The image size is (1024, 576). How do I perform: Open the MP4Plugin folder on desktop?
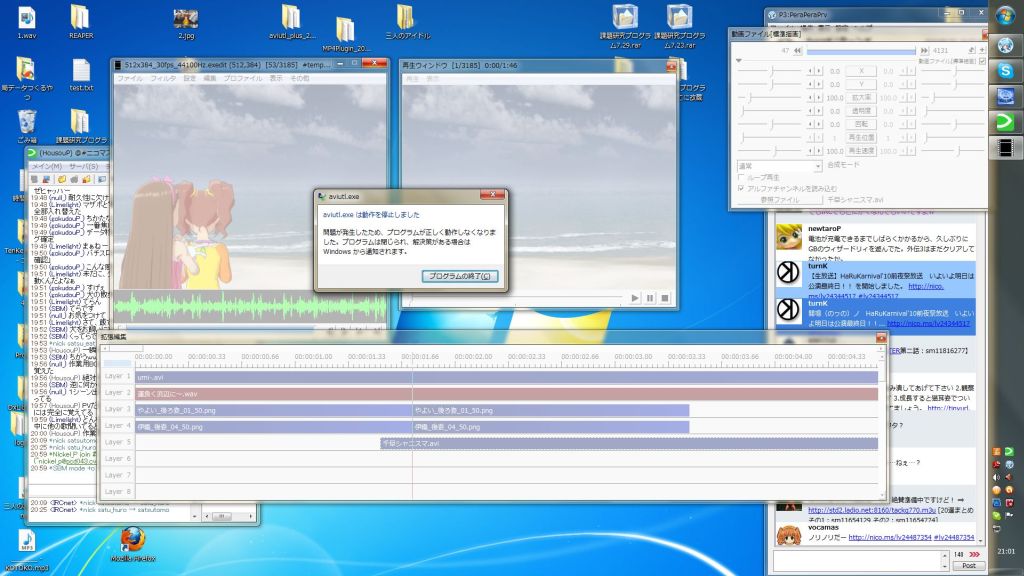345,34
